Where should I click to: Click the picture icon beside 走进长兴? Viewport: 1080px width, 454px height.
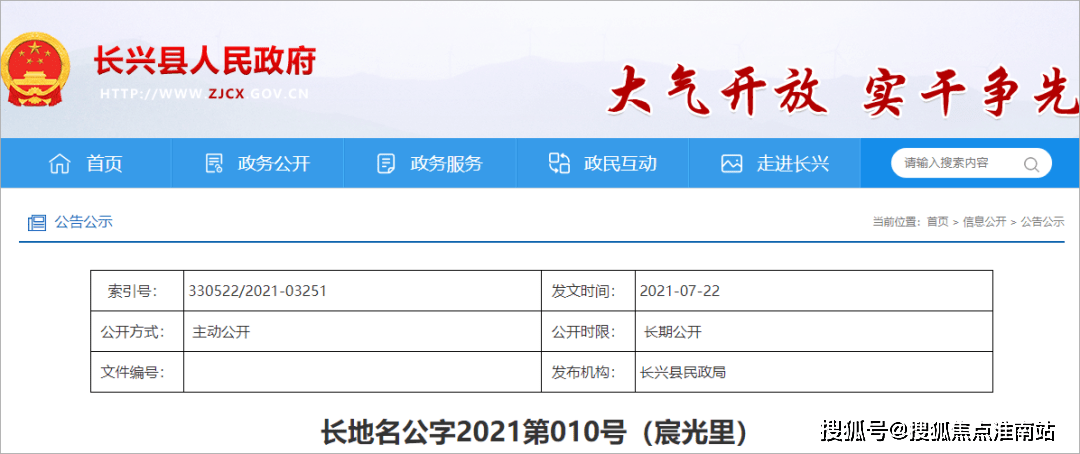point(731,164)
